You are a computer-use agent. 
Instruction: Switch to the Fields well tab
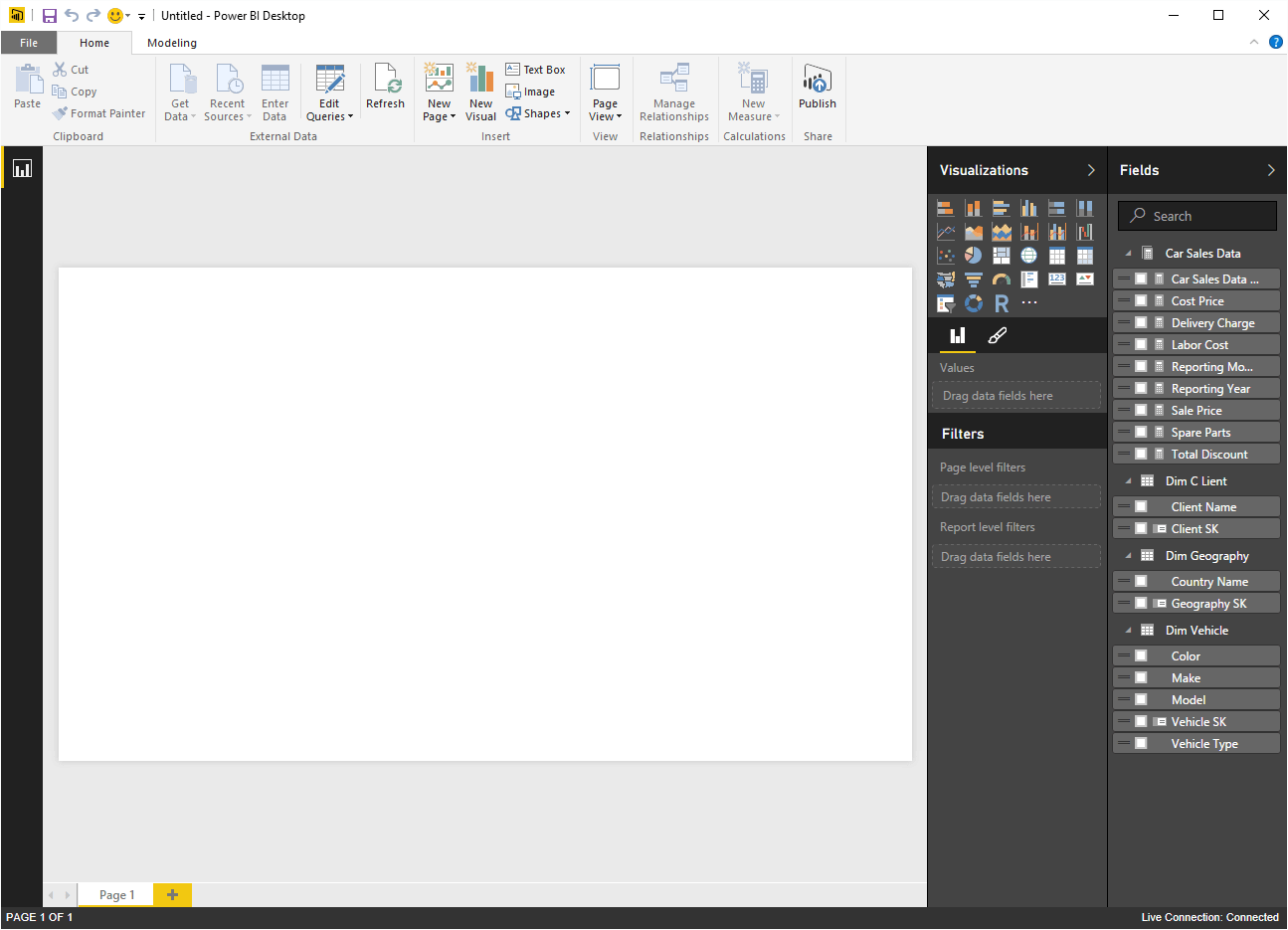(957, 336)
